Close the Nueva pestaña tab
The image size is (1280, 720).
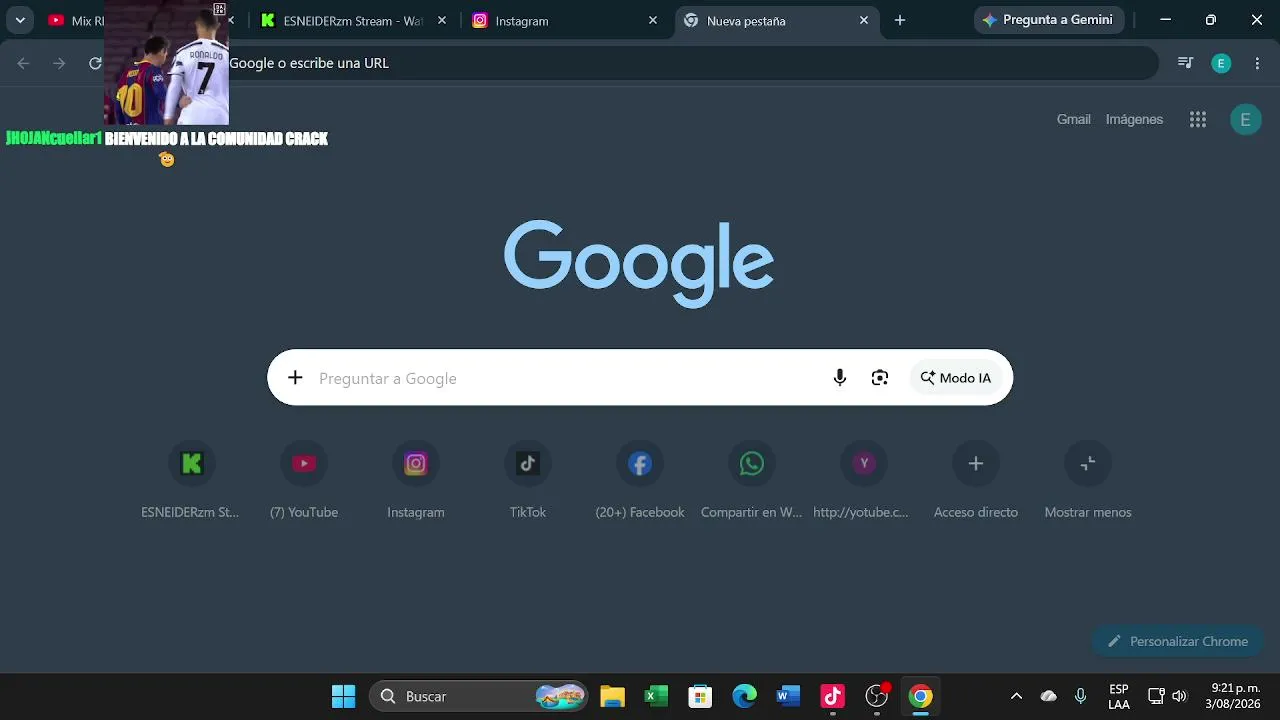864,20
